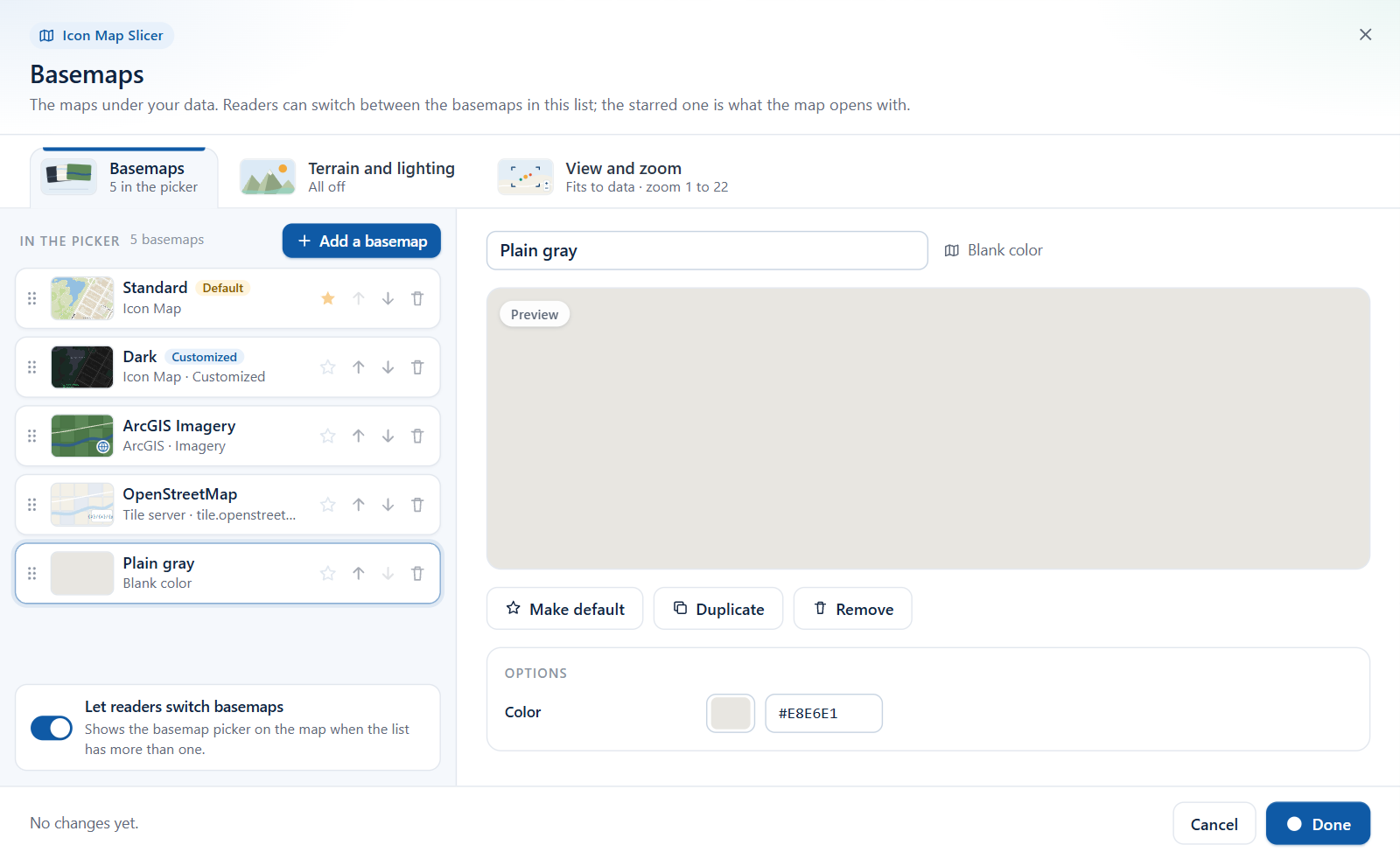Click Make default for Plain gray
1400x859 pixels.
pos(564,609)
